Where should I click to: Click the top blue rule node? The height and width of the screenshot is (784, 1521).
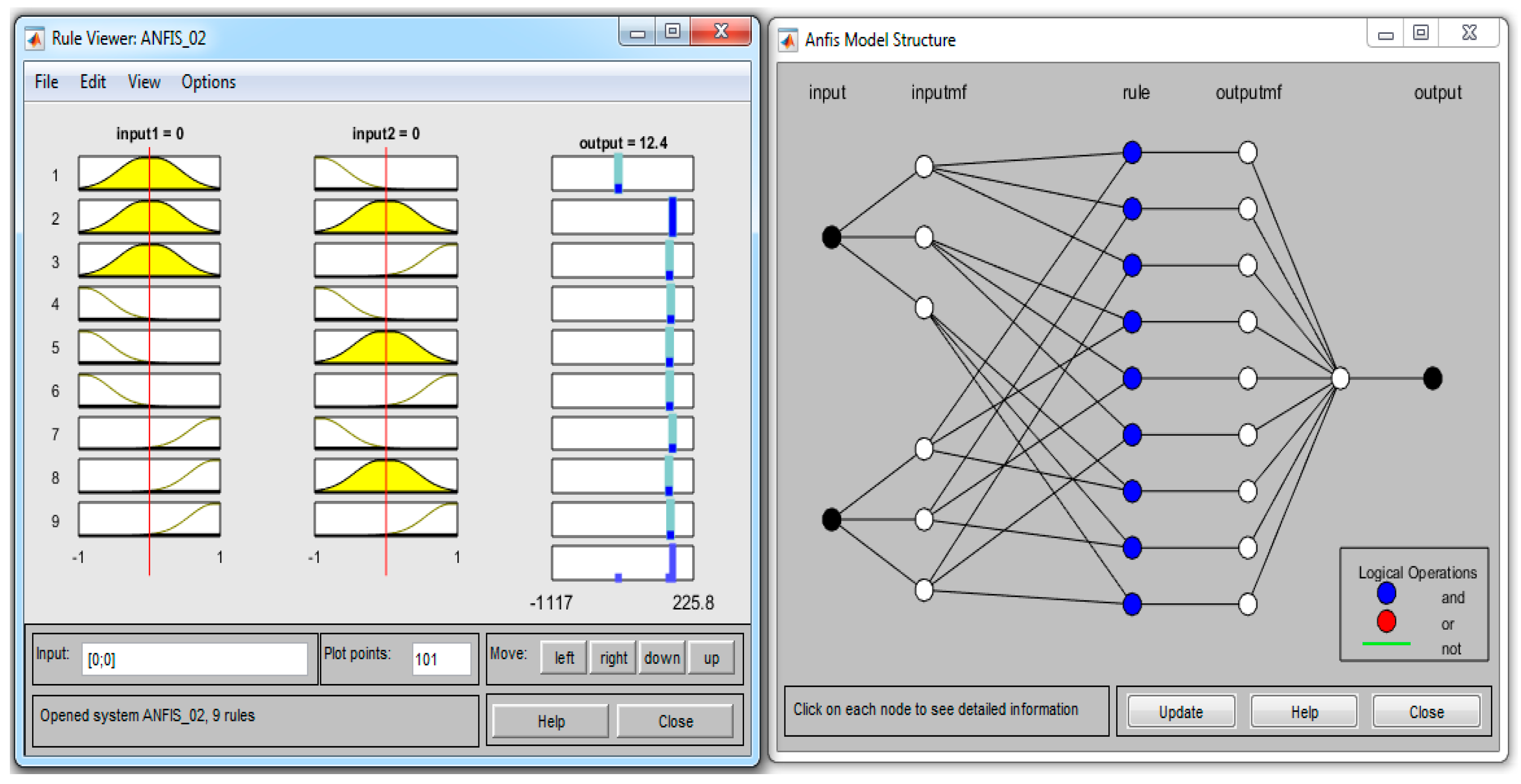pyautogui.click(x=1131, y=152)
